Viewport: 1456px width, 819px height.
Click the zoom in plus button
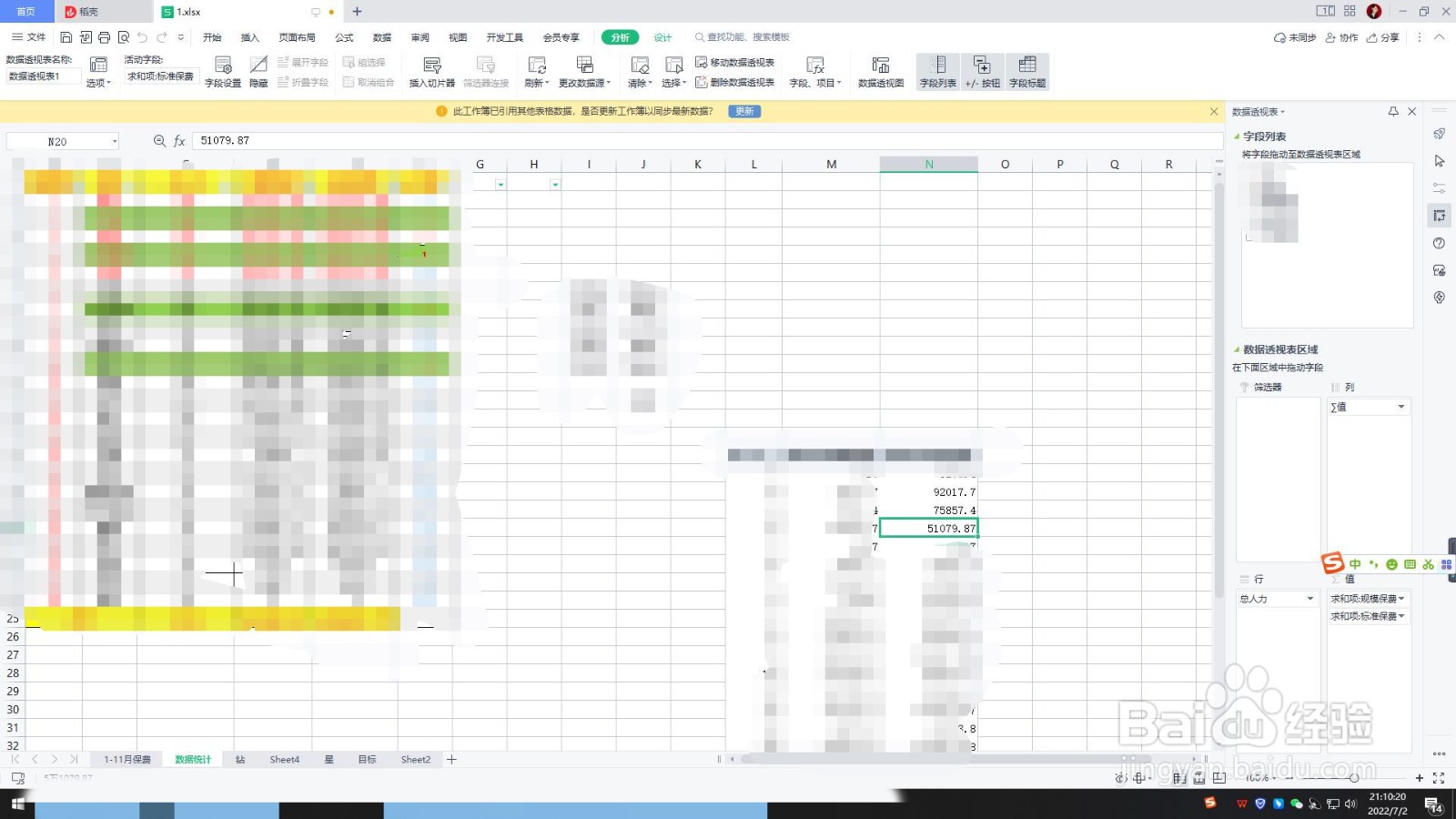[1419, 778]
